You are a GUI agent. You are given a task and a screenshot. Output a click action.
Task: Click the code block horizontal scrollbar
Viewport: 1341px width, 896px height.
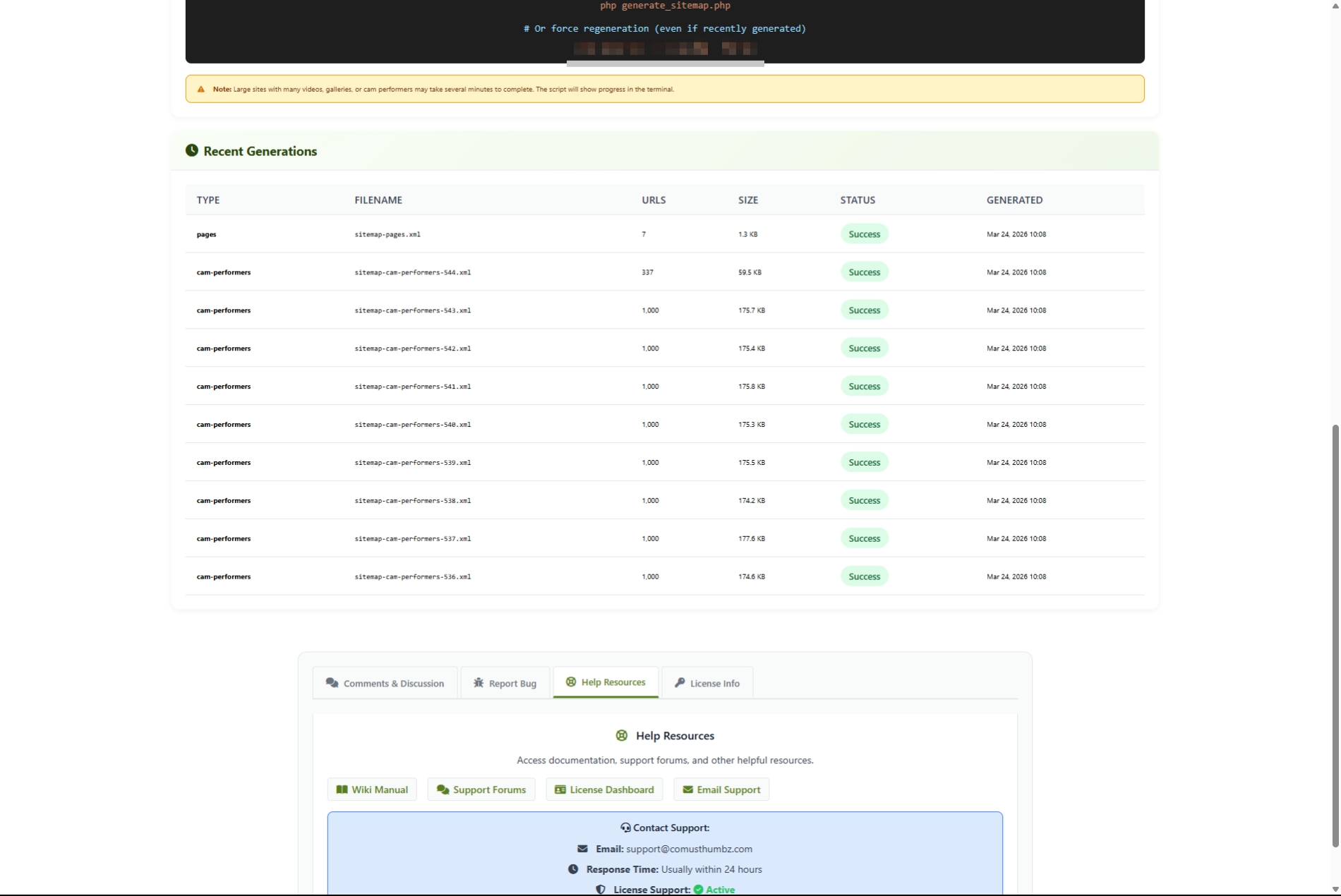point(665,63)
